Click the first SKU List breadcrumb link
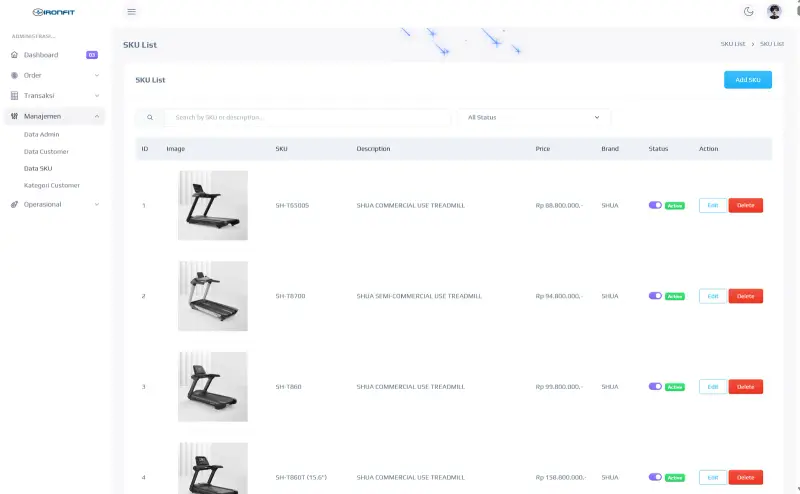This screenshot has width=800, height=494. pyautogui.click(x=733, y=44)
